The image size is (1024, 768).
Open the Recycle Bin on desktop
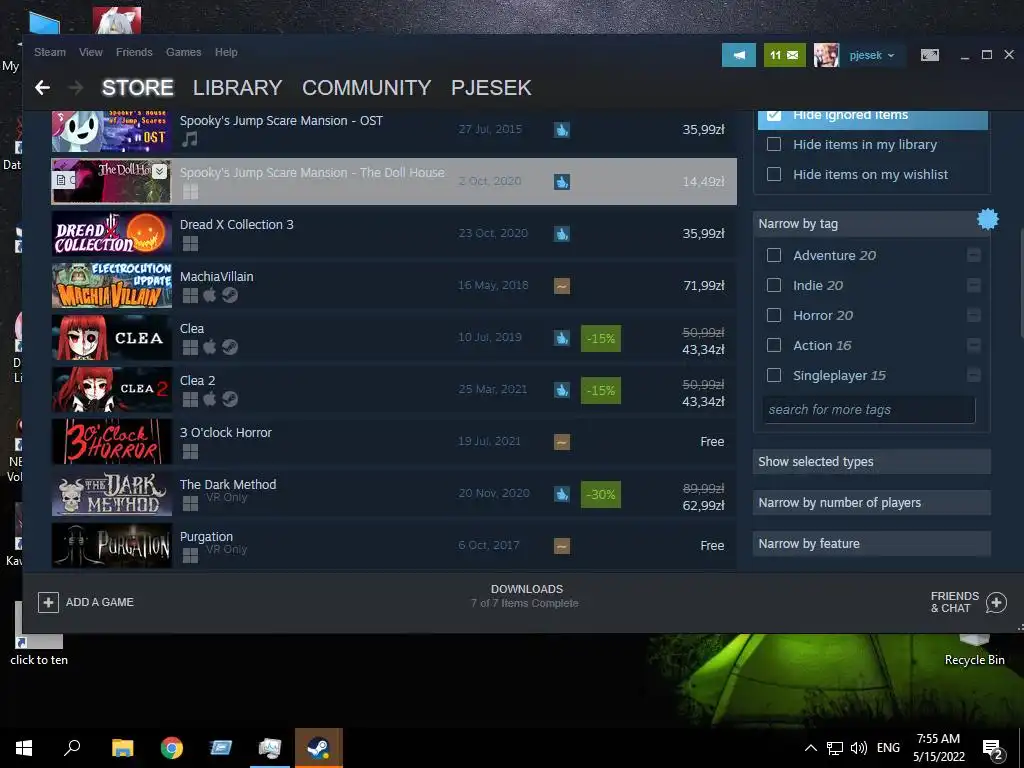click(974, 648)
